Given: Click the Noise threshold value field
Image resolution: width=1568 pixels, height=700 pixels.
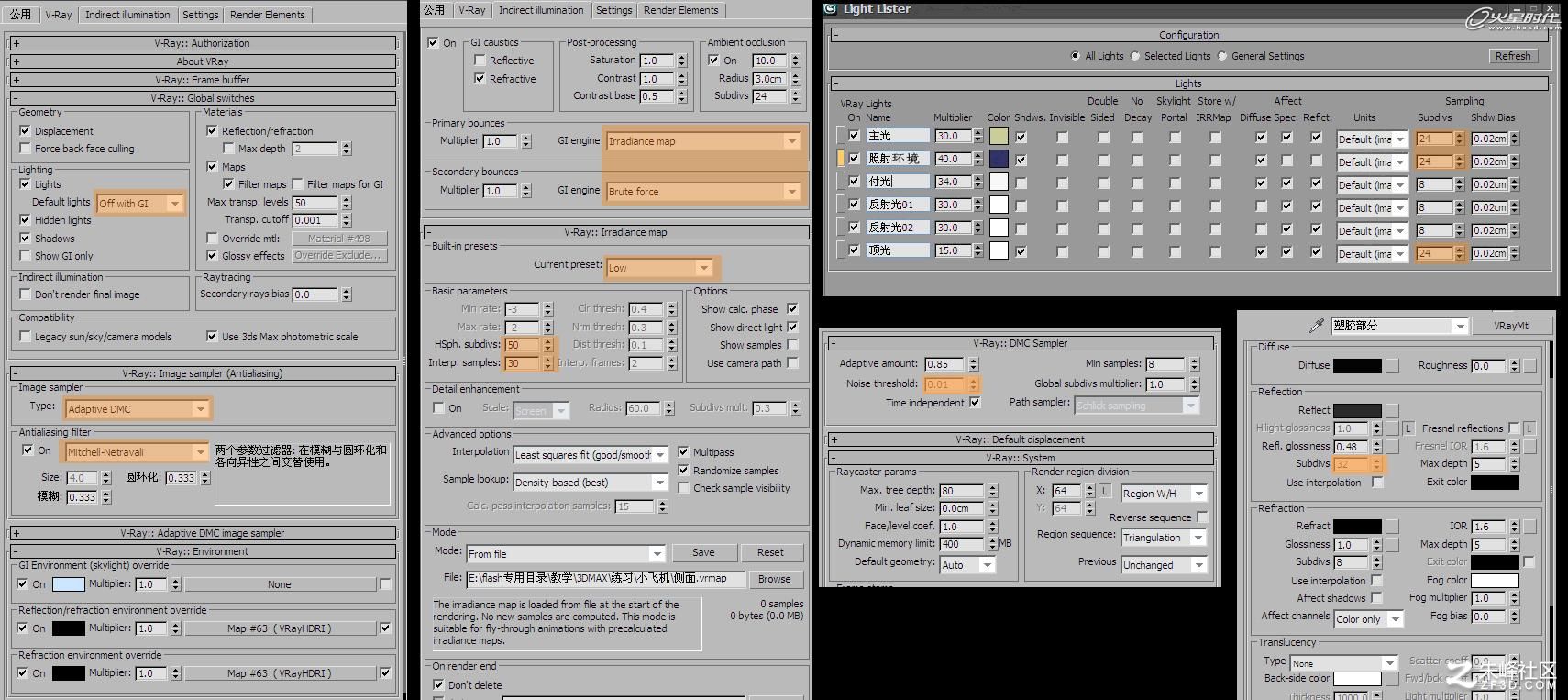Looking at the screenshot, I should (x=944, y=384).
